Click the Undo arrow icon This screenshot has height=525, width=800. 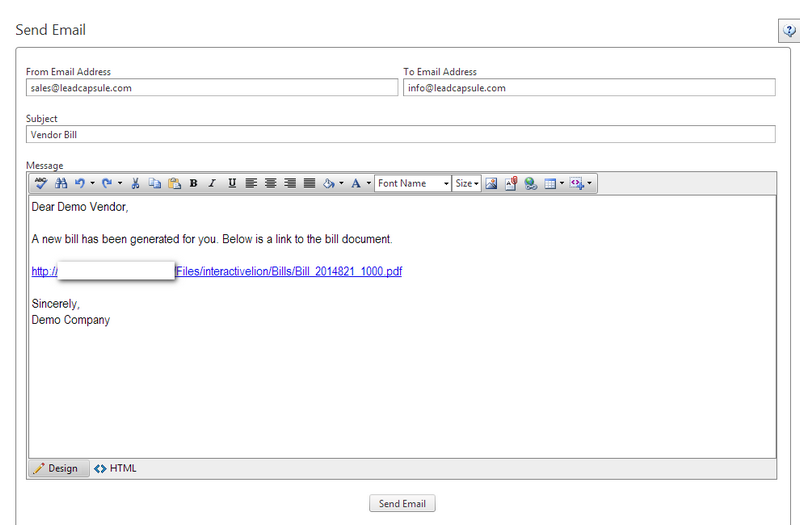coord(80,184)
